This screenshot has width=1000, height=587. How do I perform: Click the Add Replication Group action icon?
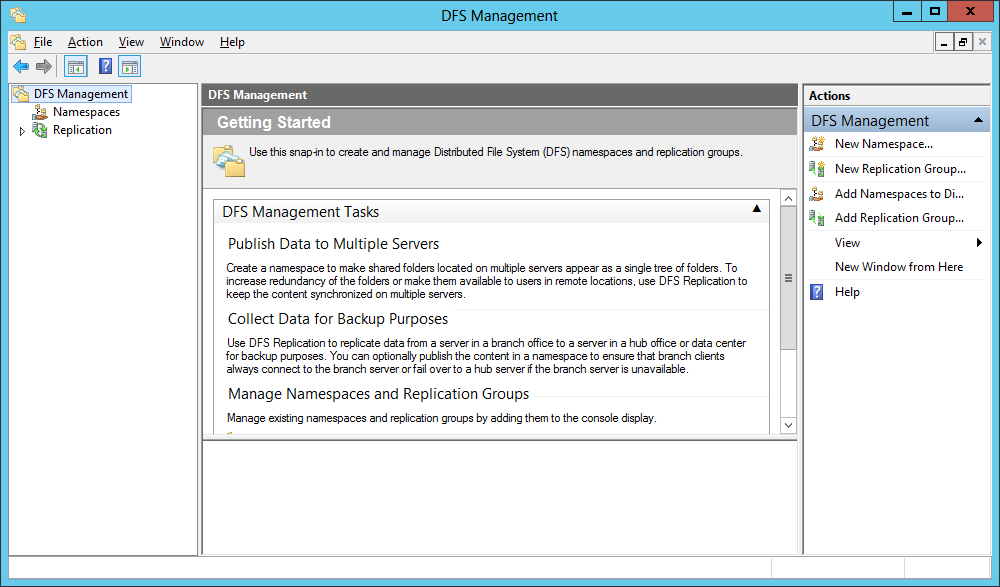tap(817, 218)
